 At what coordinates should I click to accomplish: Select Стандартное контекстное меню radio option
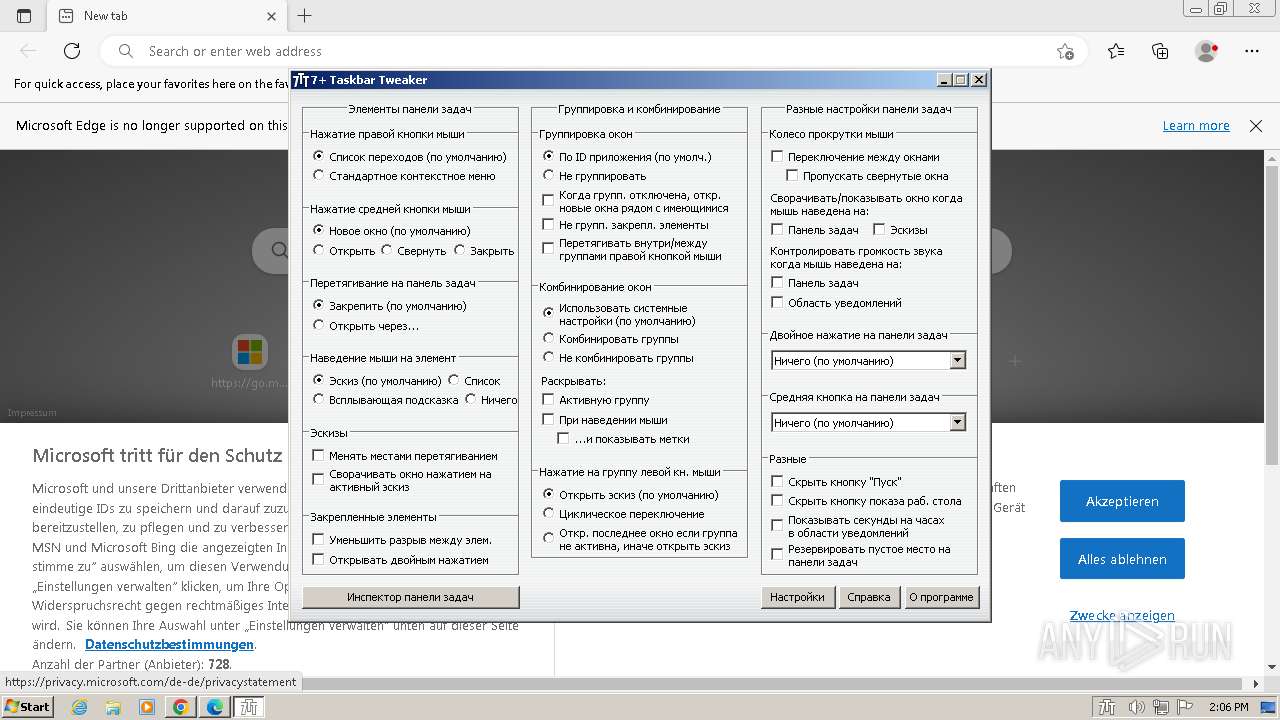click(404, 176)
